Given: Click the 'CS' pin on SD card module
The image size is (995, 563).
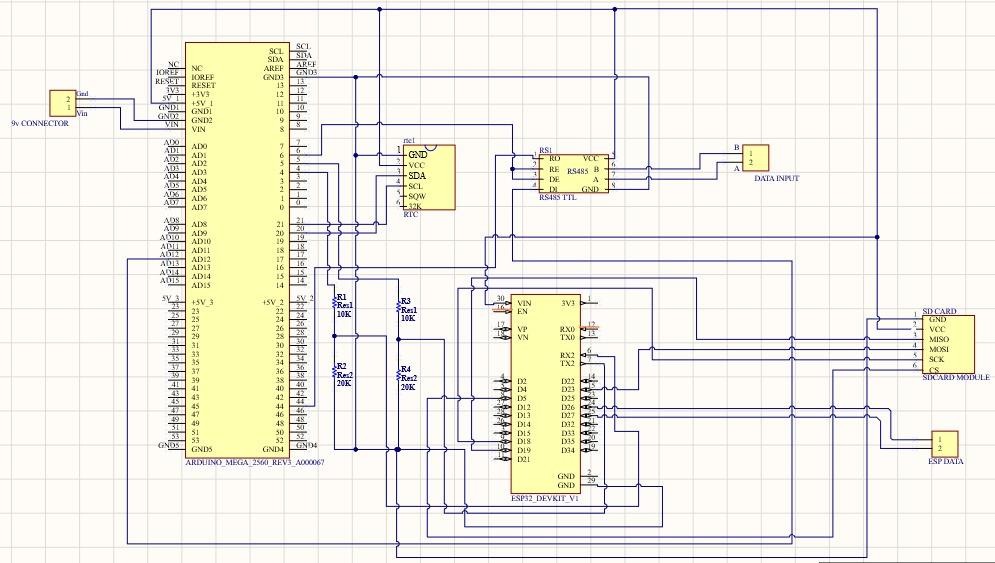Looking at the screenshot, I should [933, 370].
